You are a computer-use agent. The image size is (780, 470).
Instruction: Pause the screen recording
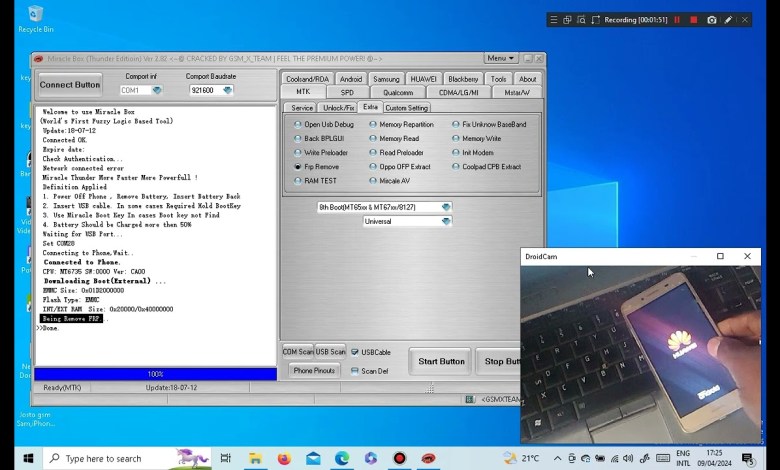[x=677, y=19]
